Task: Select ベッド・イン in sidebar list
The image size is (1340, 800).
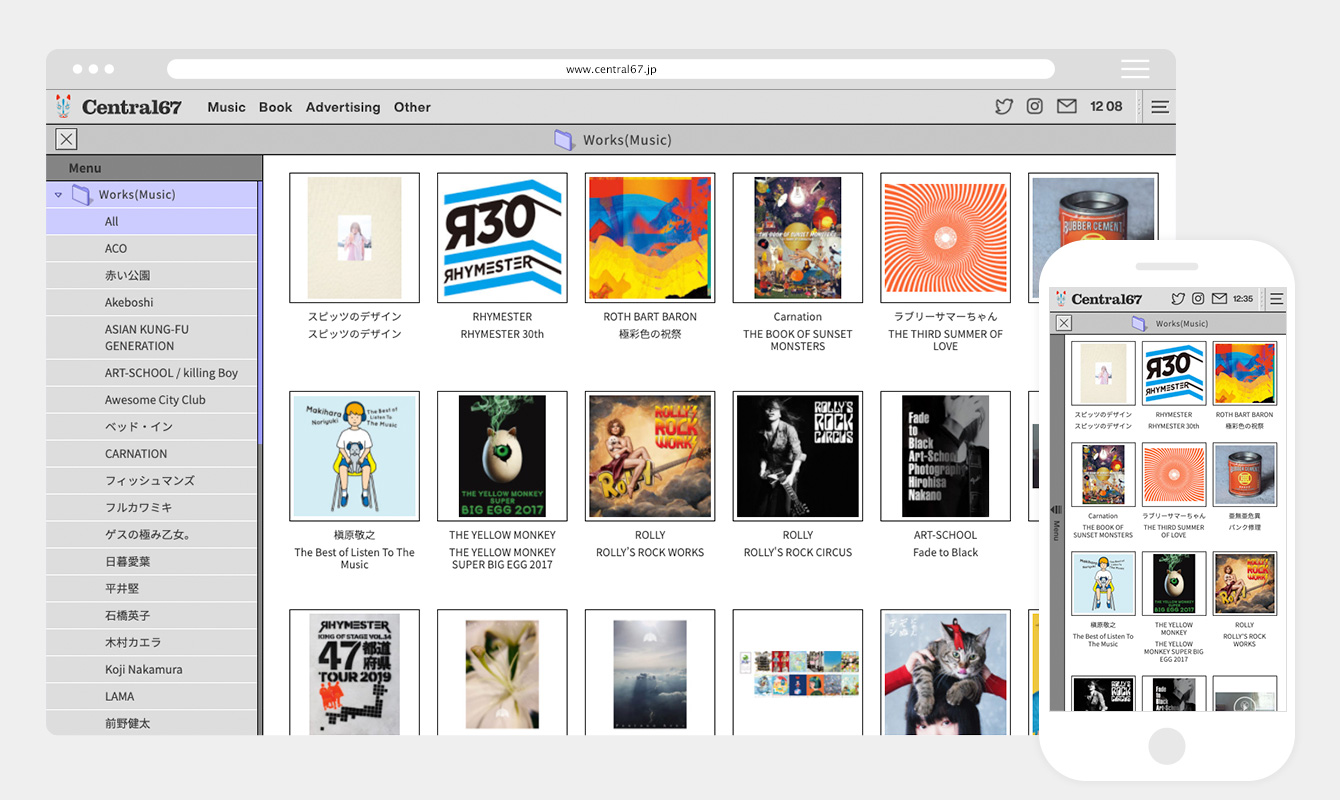Action: point(152,427)
